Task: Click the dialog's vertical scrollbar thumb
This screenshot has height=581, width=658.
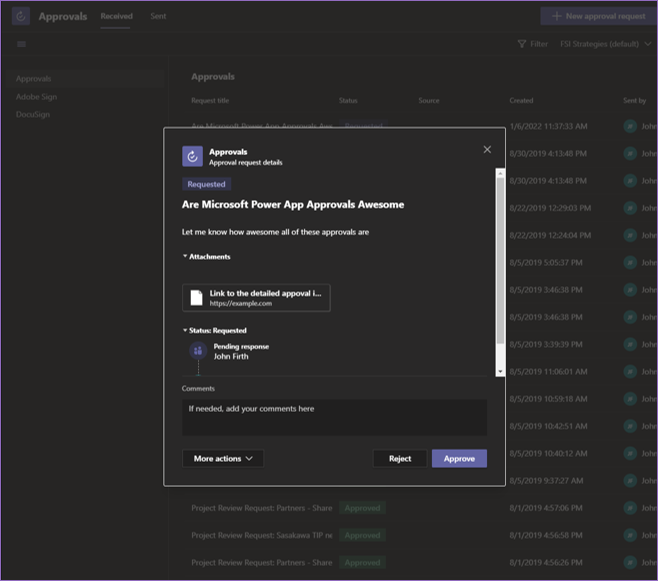Action: 500,261
